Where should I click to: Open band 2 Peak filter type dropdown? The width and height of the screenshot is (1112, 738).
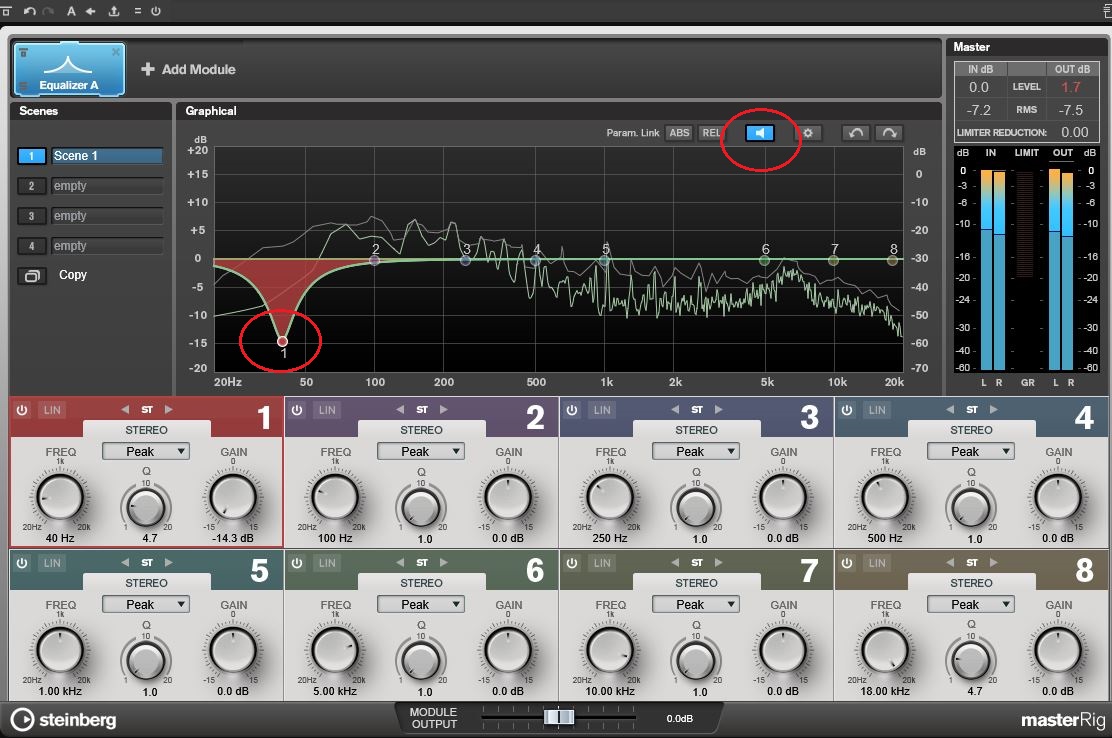coord(421,452)
